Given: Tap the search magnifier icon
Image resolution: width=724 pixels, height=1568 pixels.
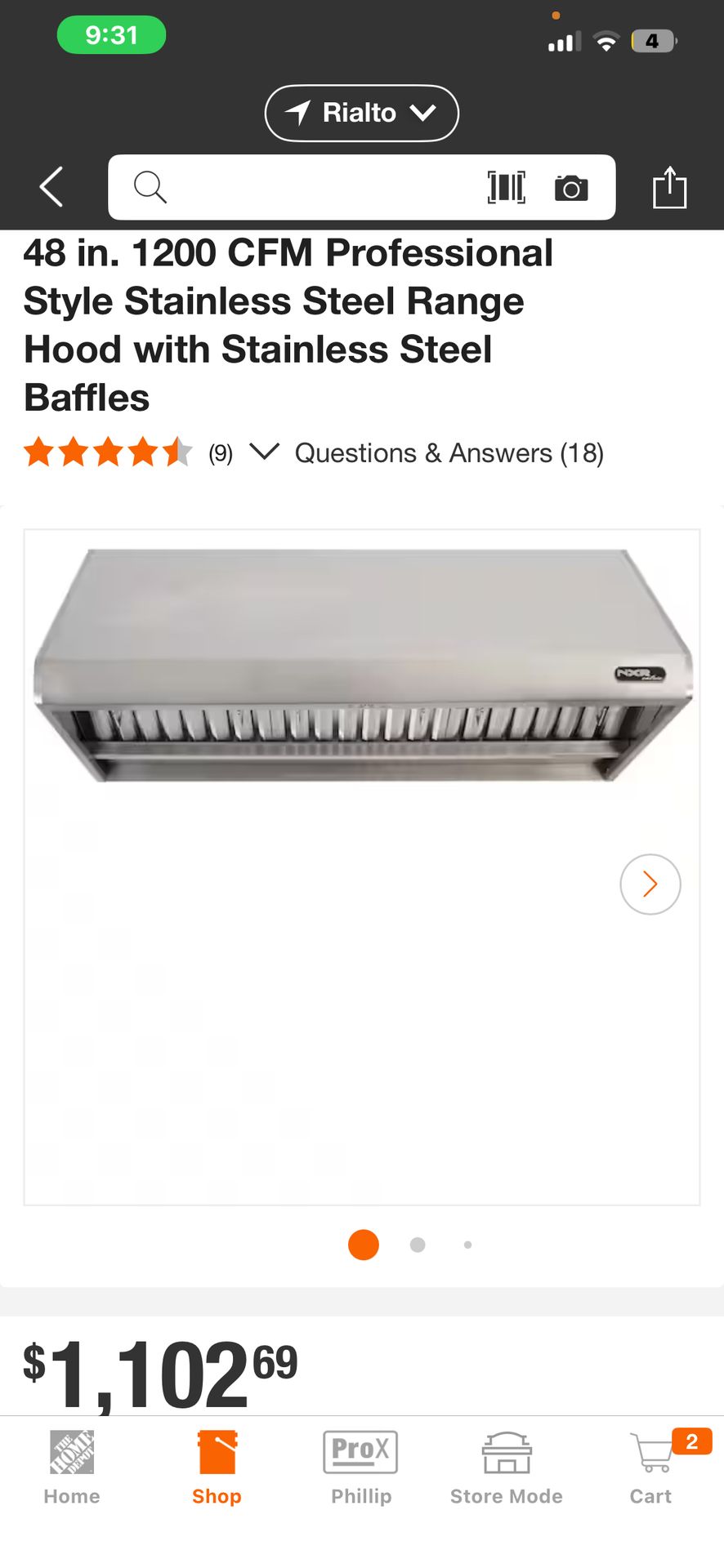Looking at the screenshot, I should click(x=150, y=187).
